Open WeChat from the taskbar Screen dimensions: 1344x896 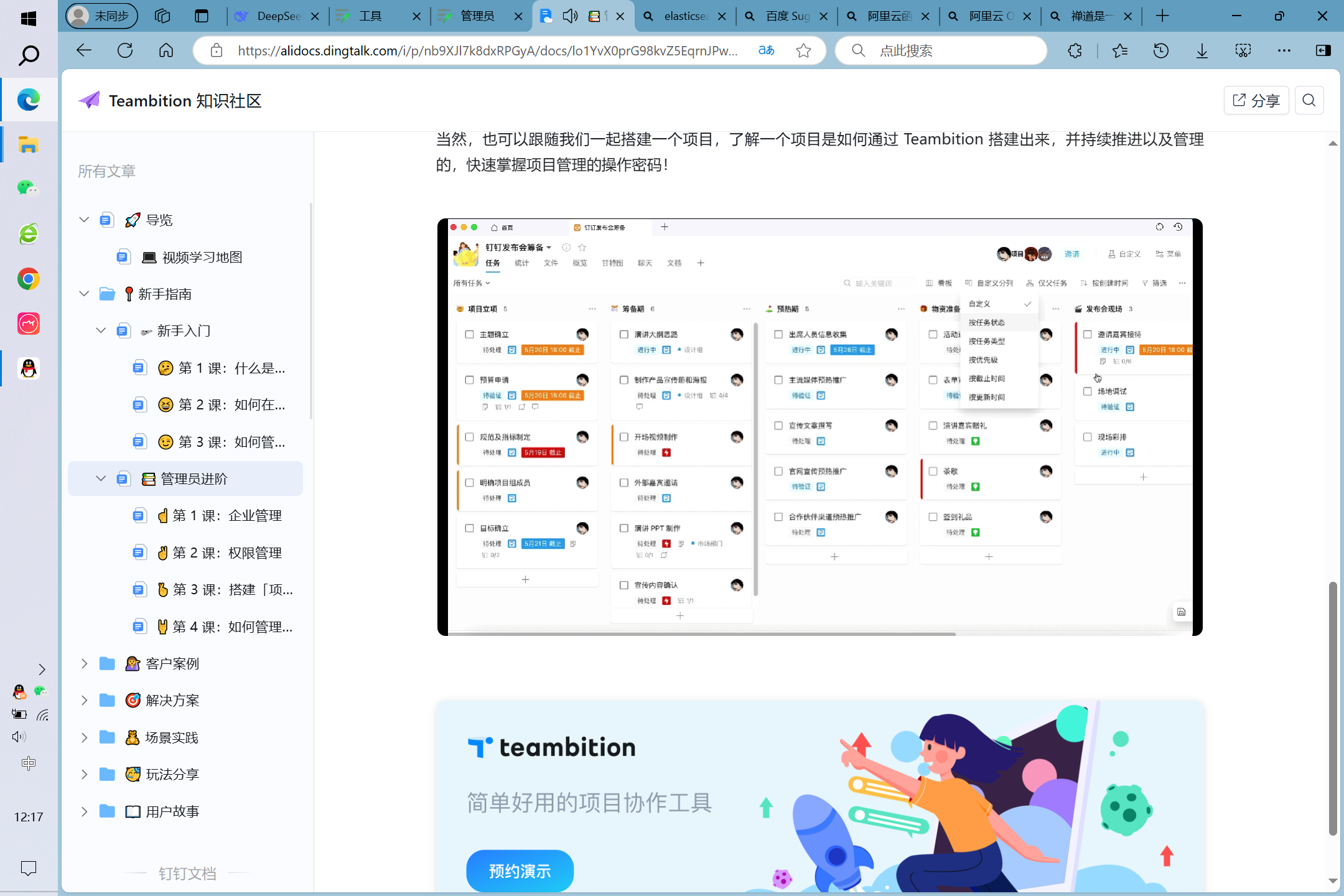[29, 188]
